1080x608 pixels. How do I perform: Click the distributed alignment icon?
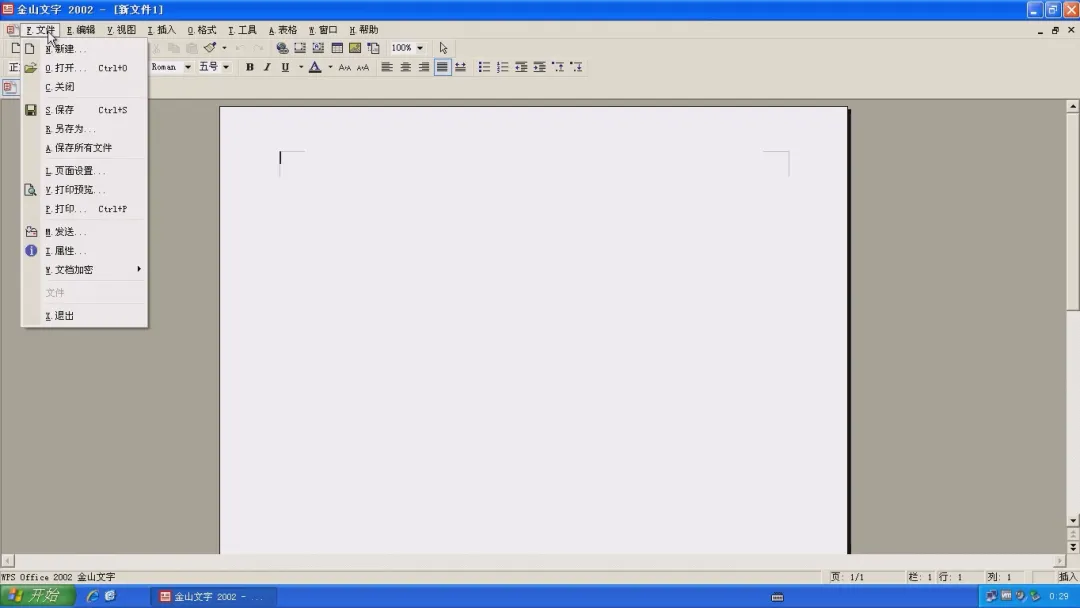460,67
